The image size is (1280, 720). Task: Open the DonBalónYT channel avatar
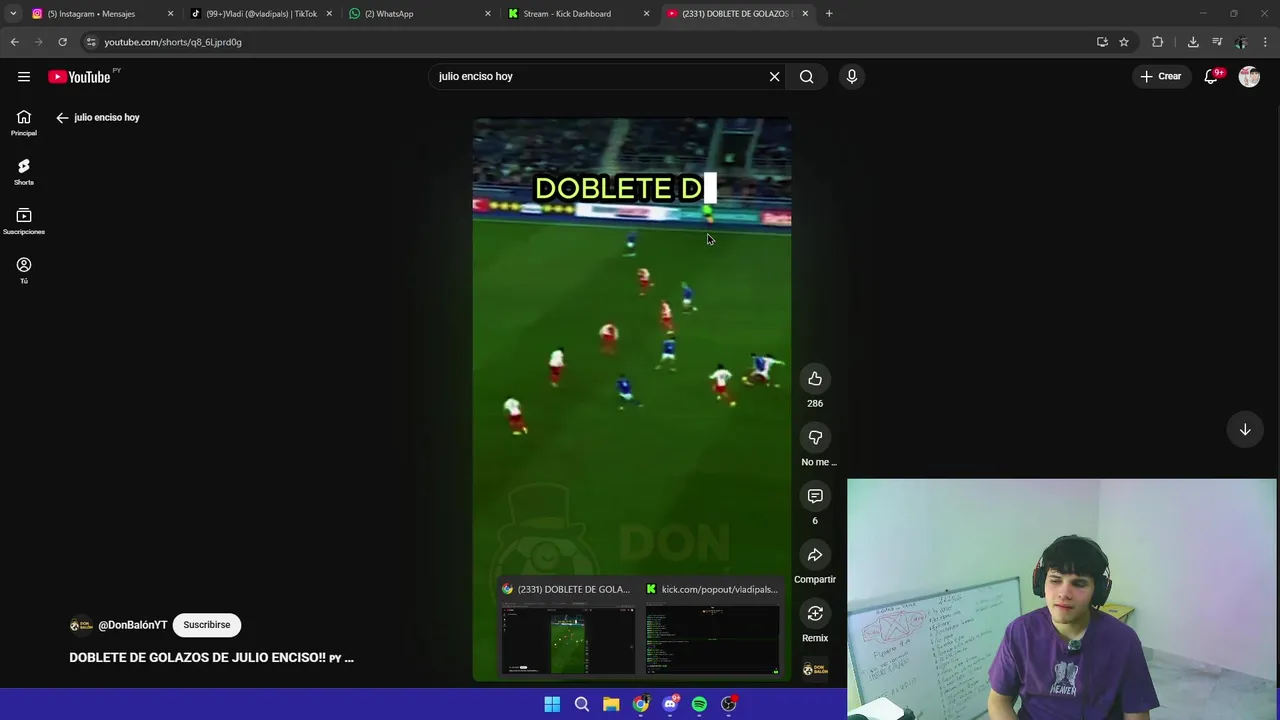click(81, 625)
